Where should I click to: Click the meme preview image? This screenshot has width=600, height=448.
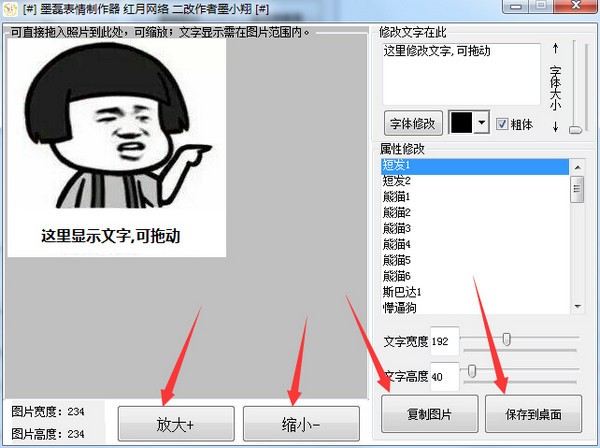click(x=117, y=148)
